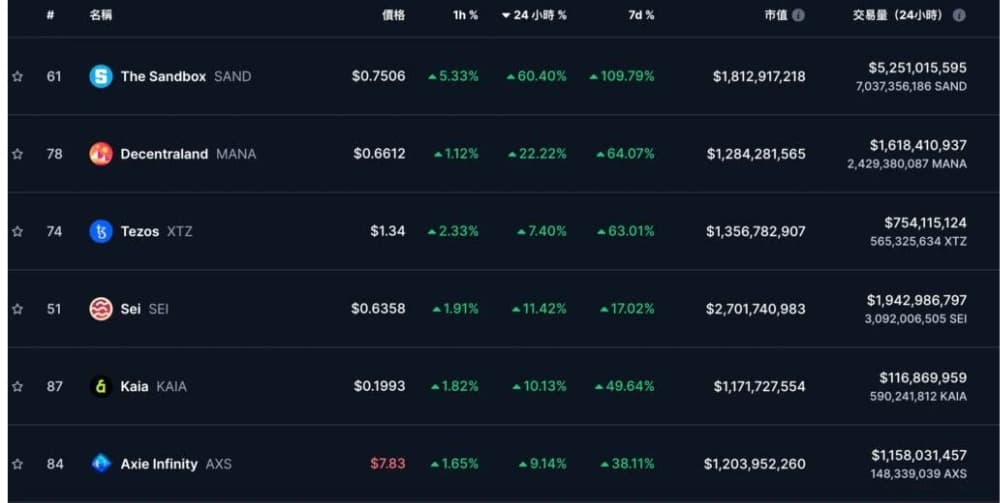Sort table by 7d % header

click(x=641, y=15)
